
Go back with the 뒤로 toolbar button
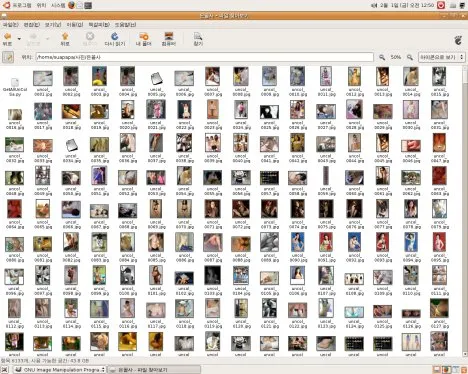[8, 39]
